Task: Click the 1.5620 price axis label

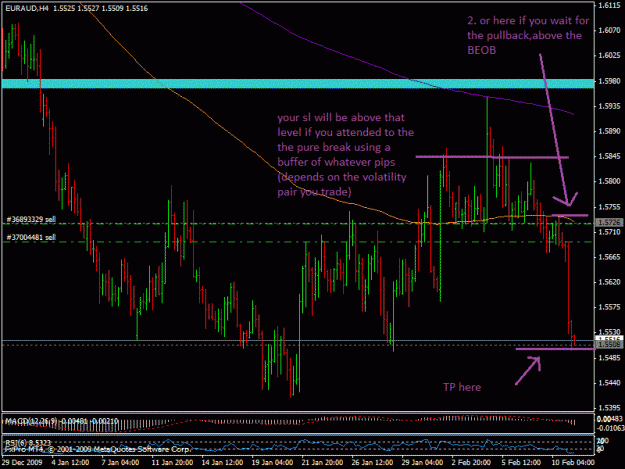Action: (x=609, y=282)
